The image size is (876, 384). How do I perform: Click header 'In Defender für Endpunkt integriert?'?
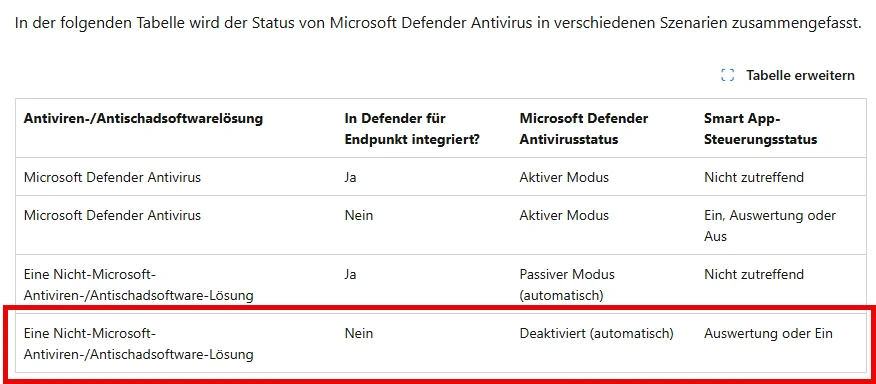(412, 129)
